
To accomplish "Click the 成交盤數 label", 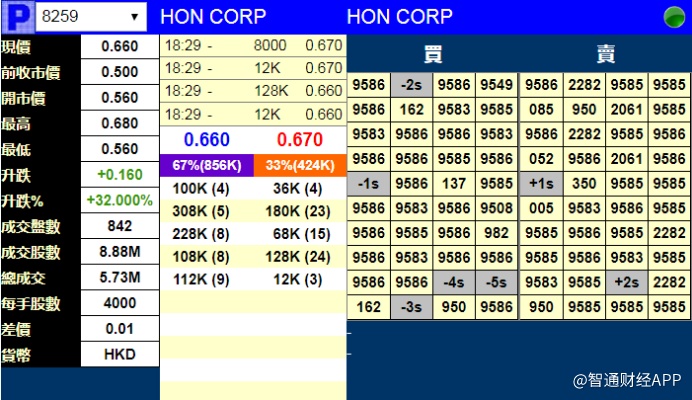I will point(30,226).
